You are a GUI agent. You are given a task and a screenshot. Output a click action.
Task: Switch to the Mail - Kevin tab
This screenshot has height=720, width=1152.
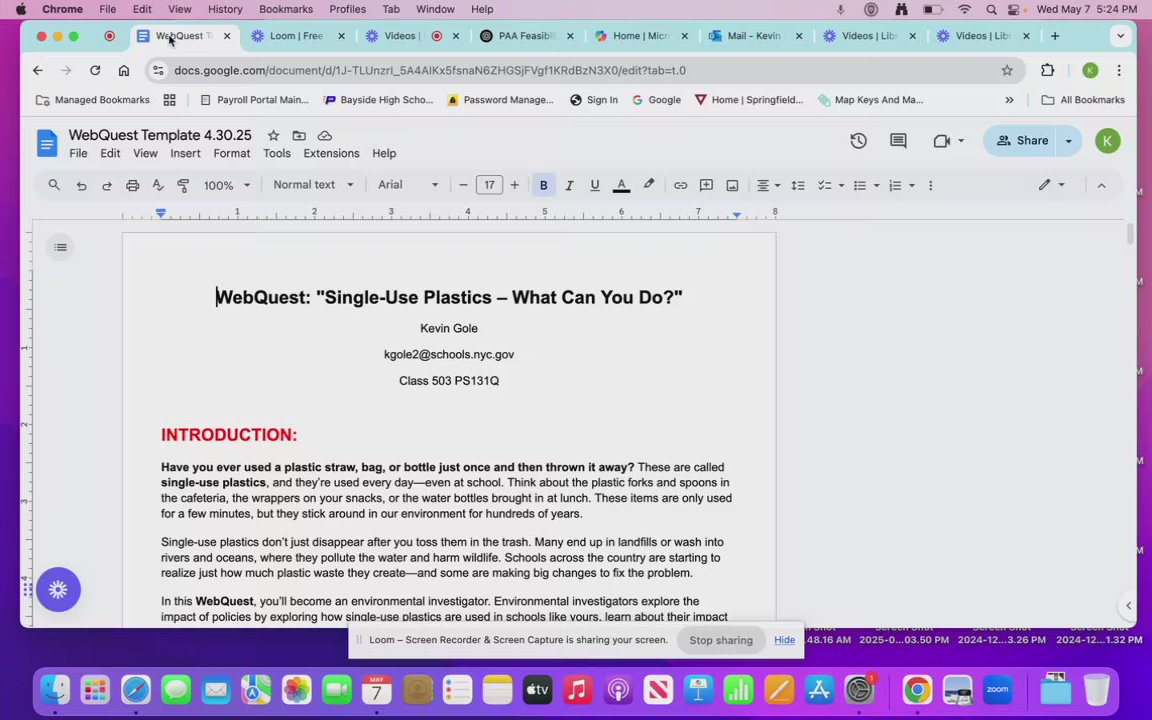point(753,36)
